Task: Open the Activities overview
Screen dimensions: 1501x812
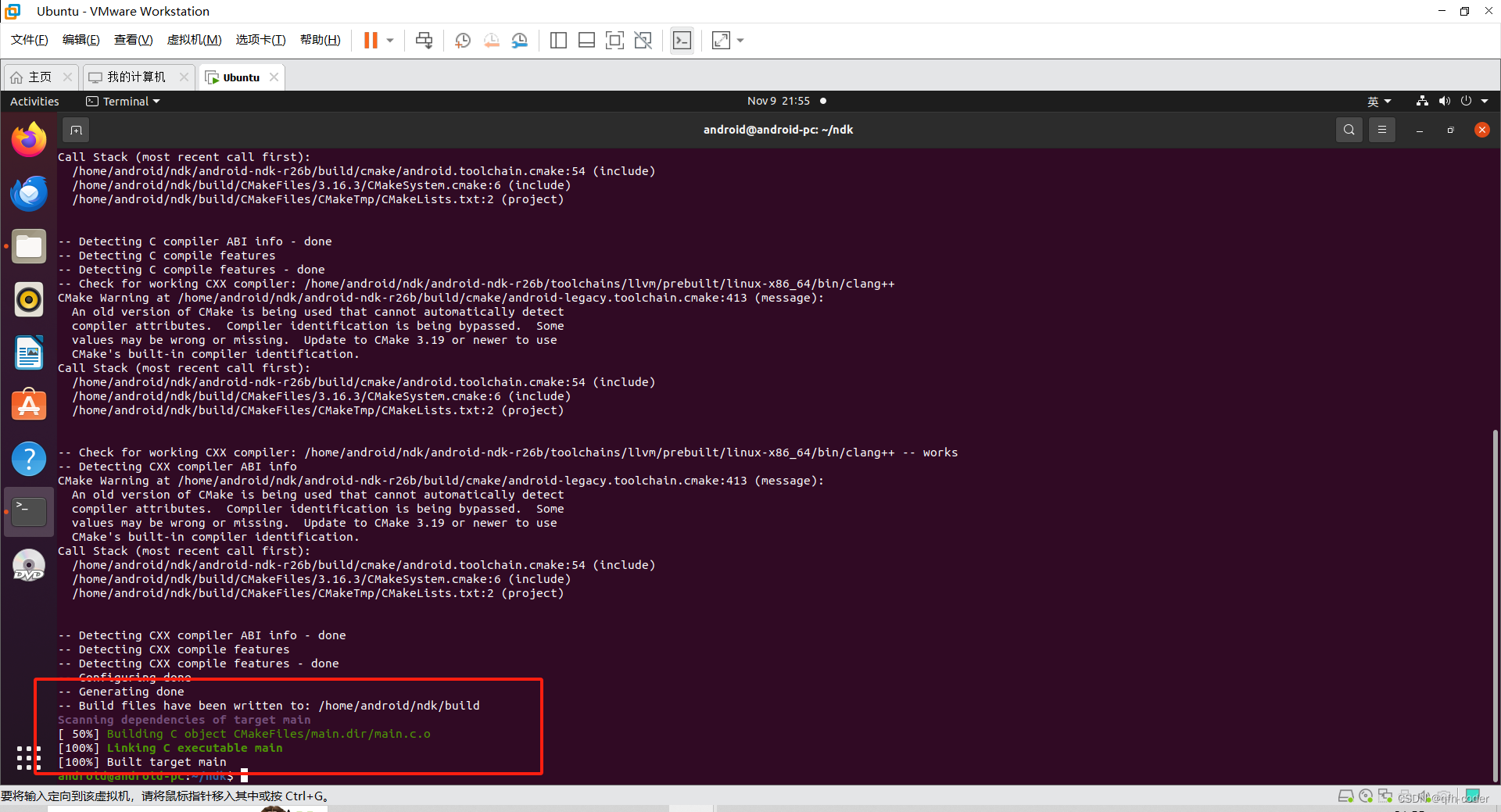Action: pos(34,102)
